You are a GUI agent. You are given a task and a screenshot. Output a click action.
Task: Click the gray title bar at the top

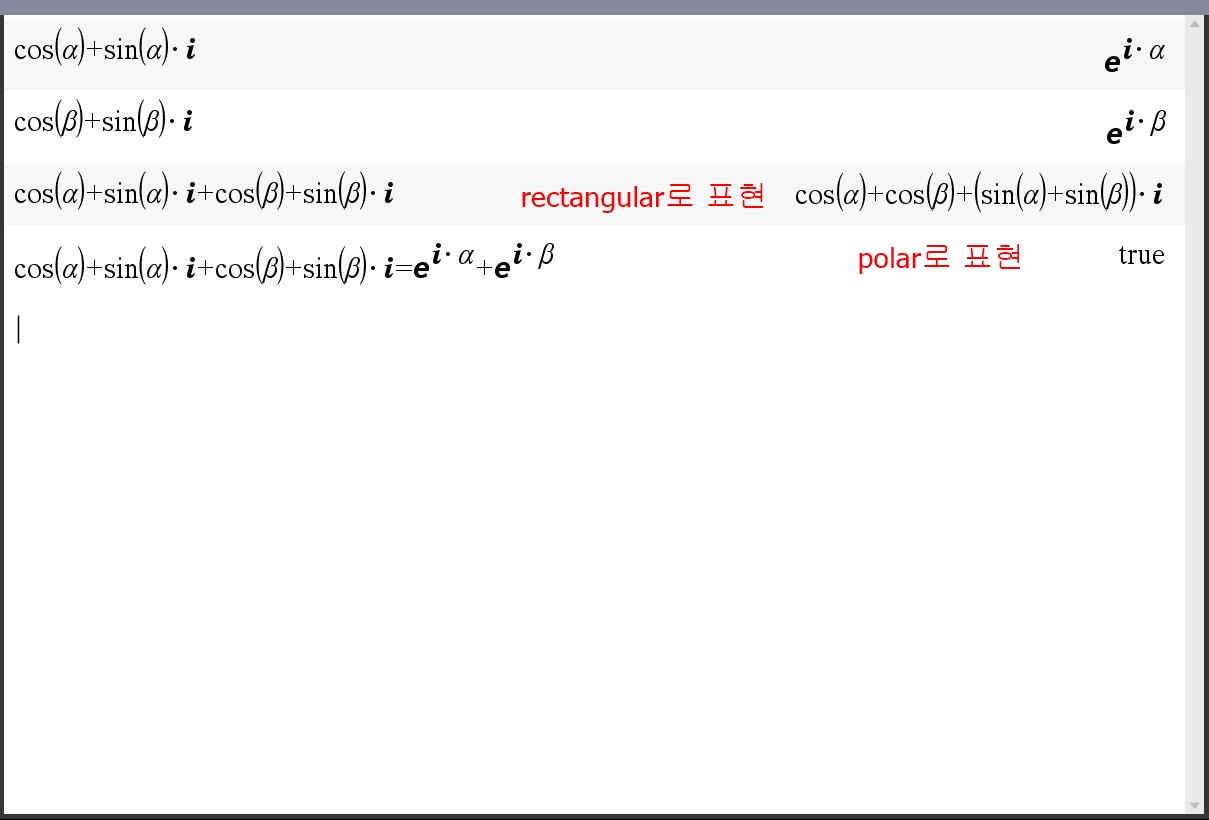pos(604,7)
